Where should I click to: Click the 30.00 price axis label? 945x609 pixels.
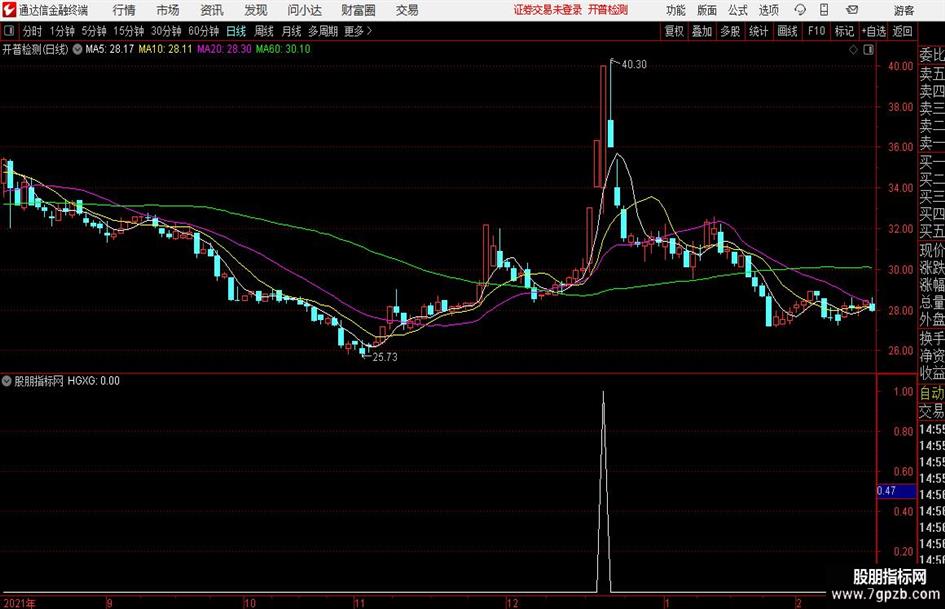[901, 270]
